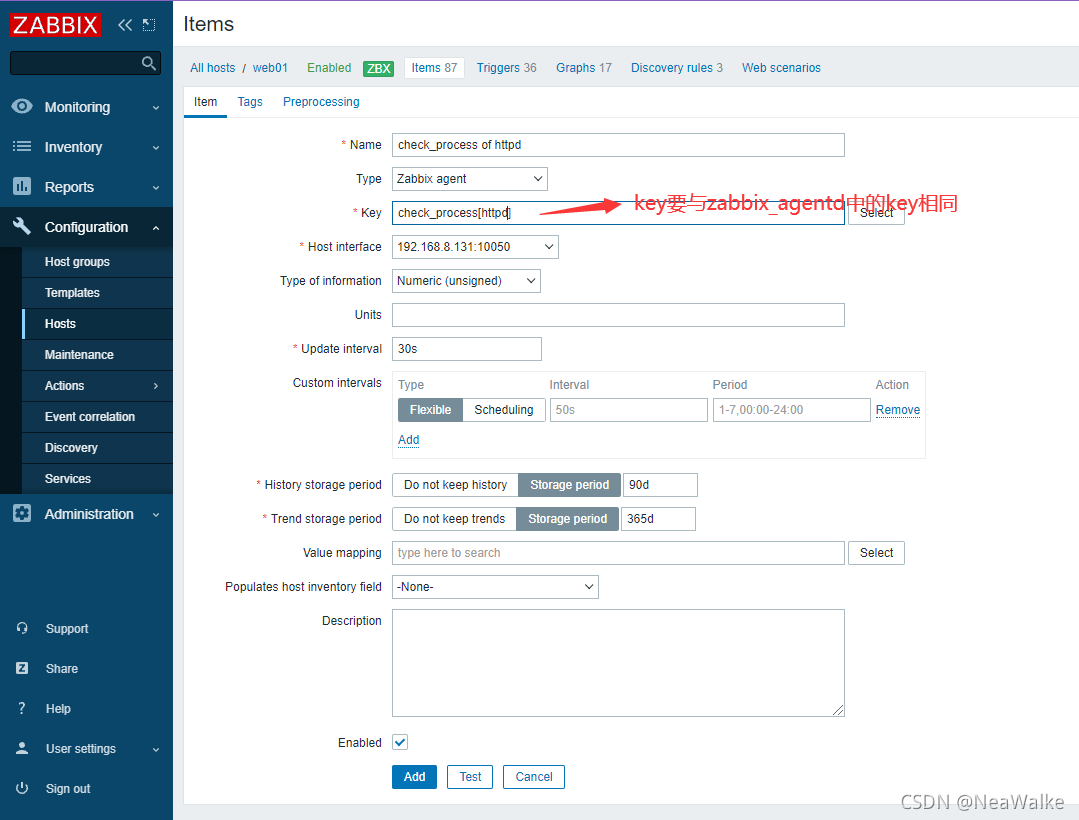
Task: Click the Inventory list icon
Action: click(x=22, y=147)
